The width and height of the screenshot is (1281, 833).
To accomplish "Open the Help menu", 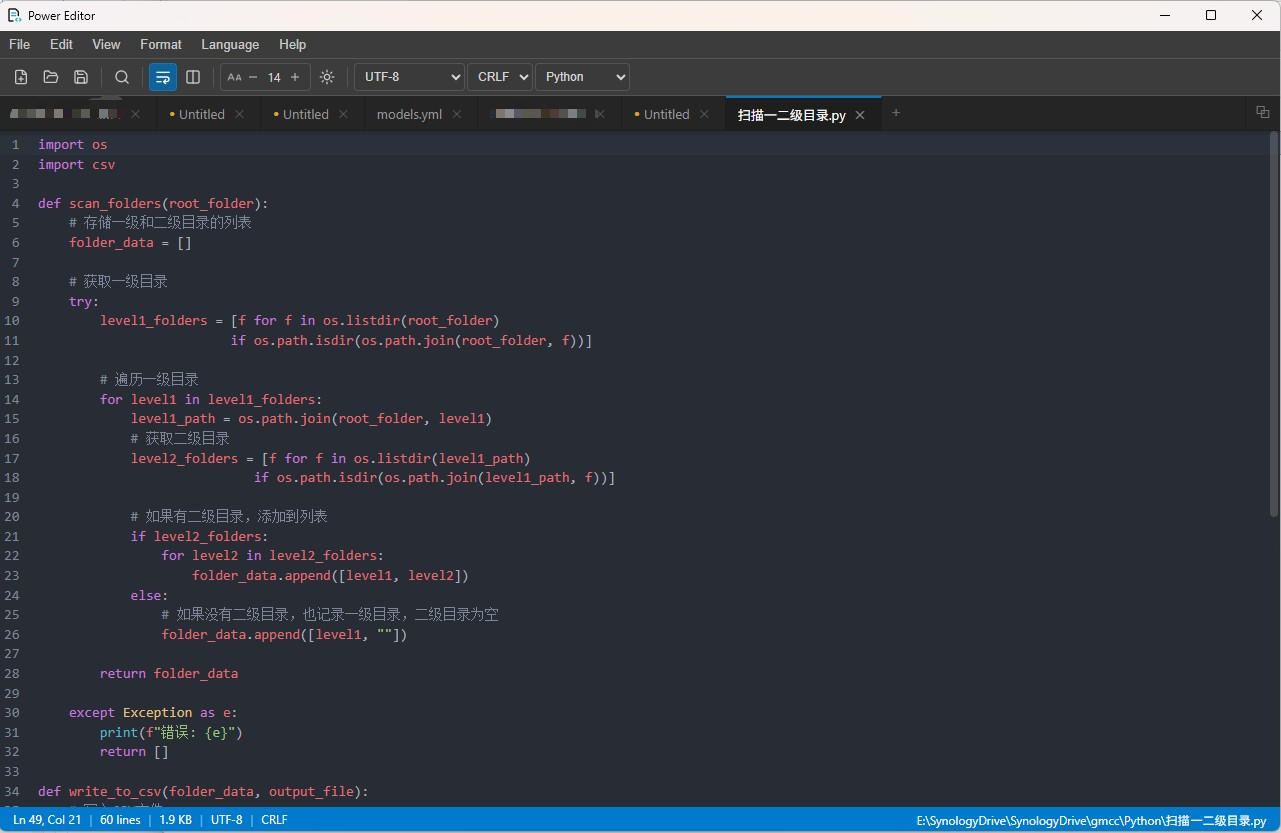I will coord(293,44).
